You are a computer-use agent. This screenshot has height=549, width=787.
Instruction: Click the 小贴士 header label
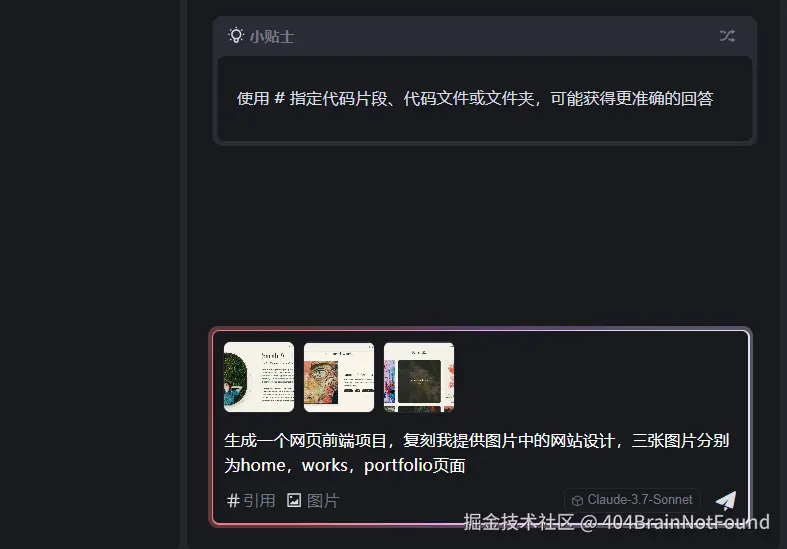click(272, 37)
